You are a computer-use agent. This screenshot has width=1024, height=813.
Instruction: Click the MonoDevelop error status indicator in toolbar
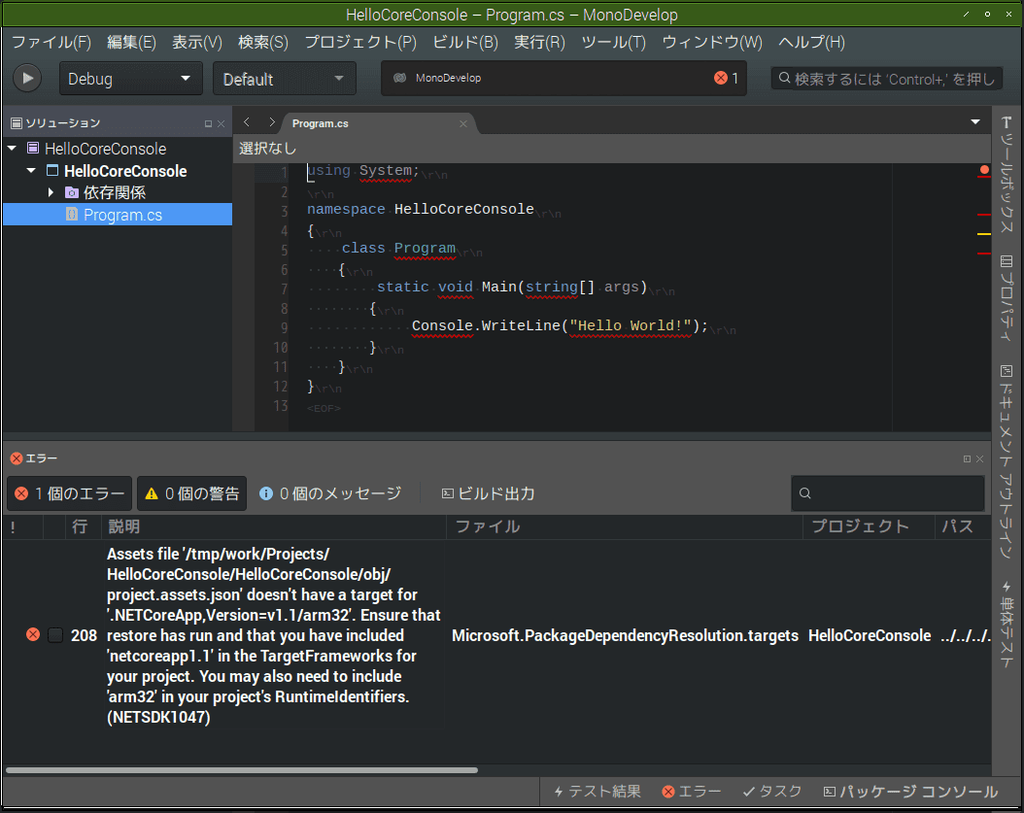click(720, 77)
